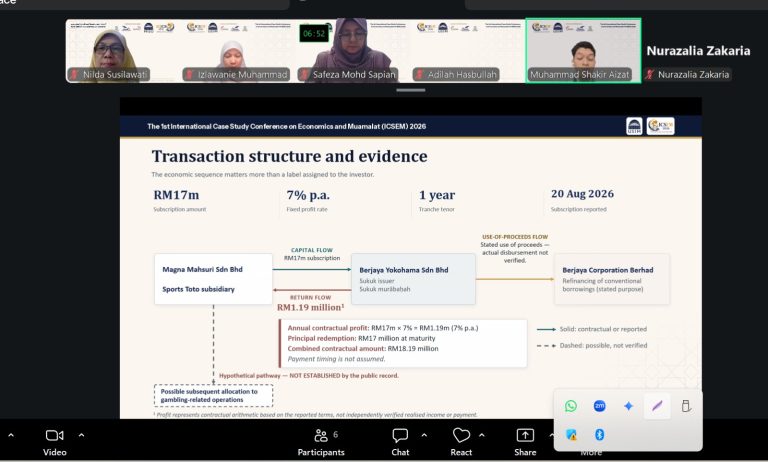Select Nurazalia Zakaria participant tile
The width and height of the screenshot is (768, 462).
click(698, 51)
